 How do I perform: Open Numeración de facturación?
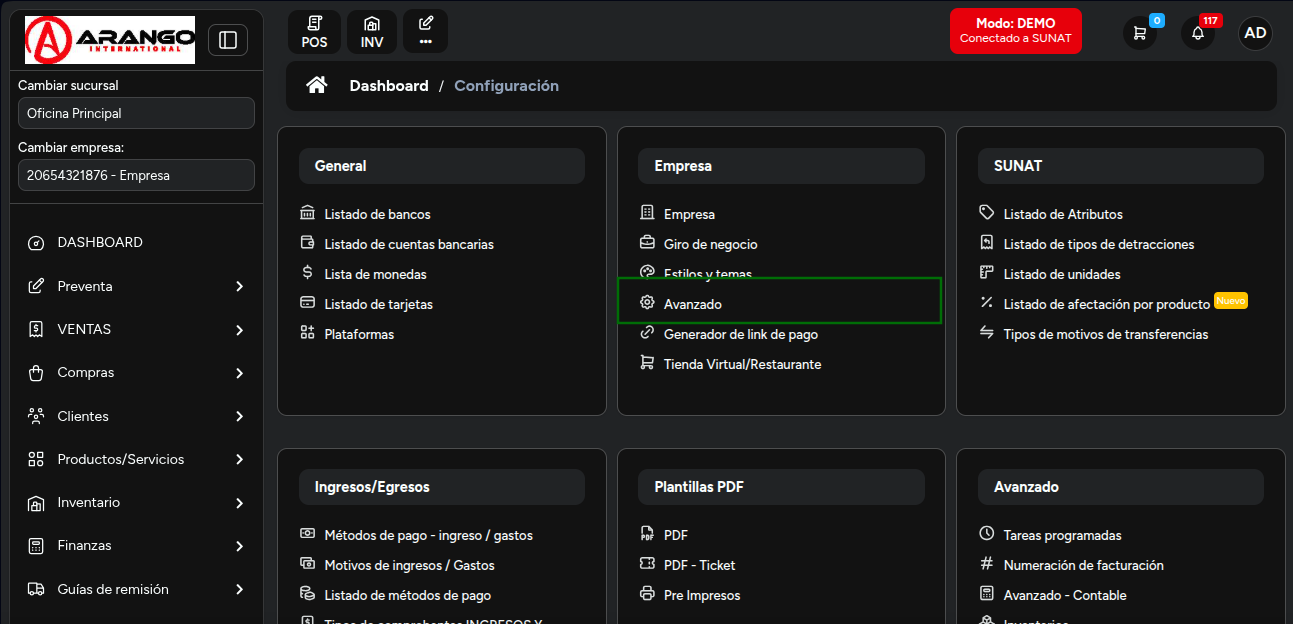point(1084,565)
